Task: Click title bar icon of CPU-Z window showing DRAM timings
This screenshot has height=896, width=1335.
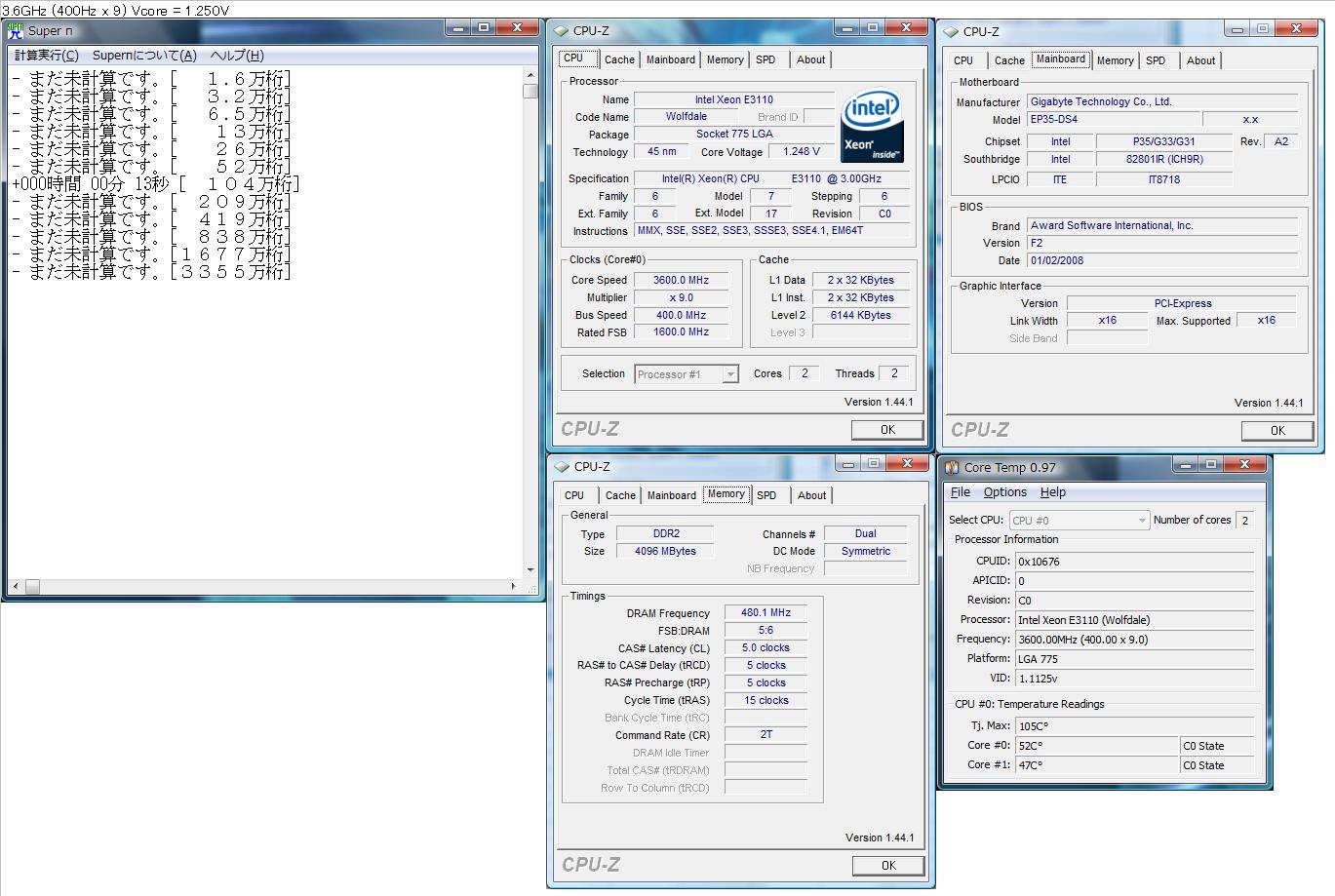Action: (x=563, y=467)
